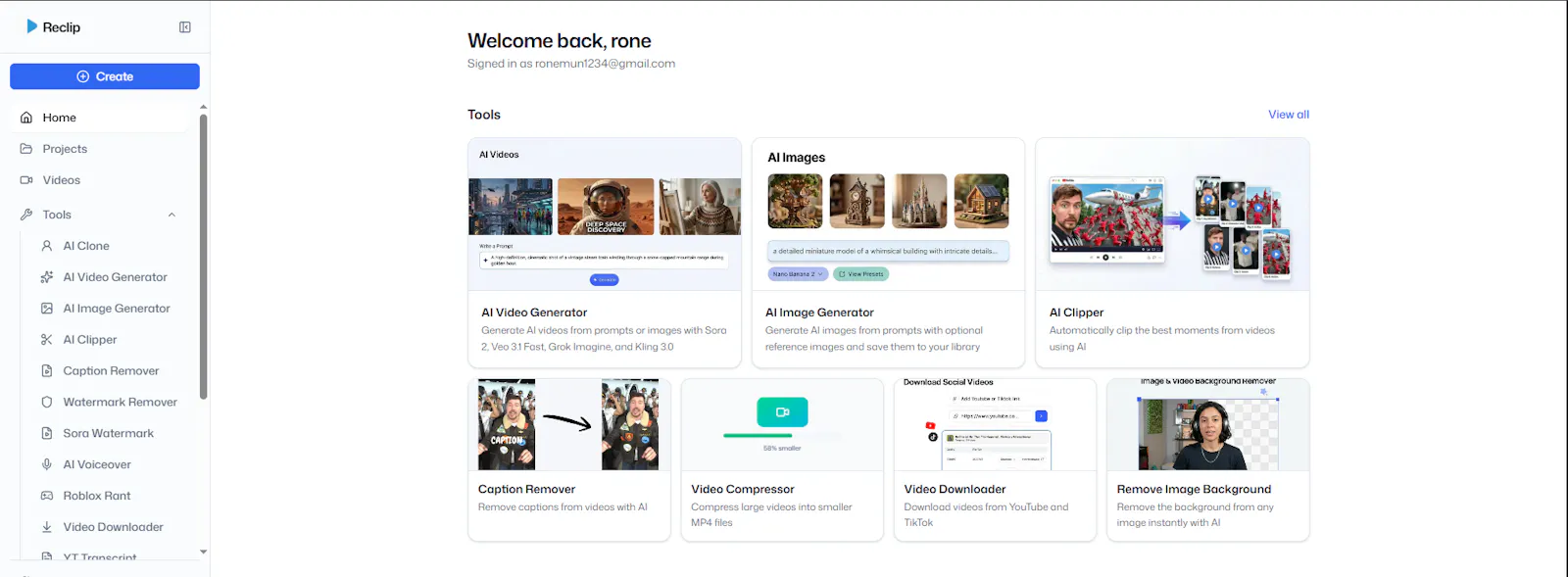Viewport: 1568px width, 577px height.
Task: Open the Video Compressor card title
Action: tap(742, 489)
